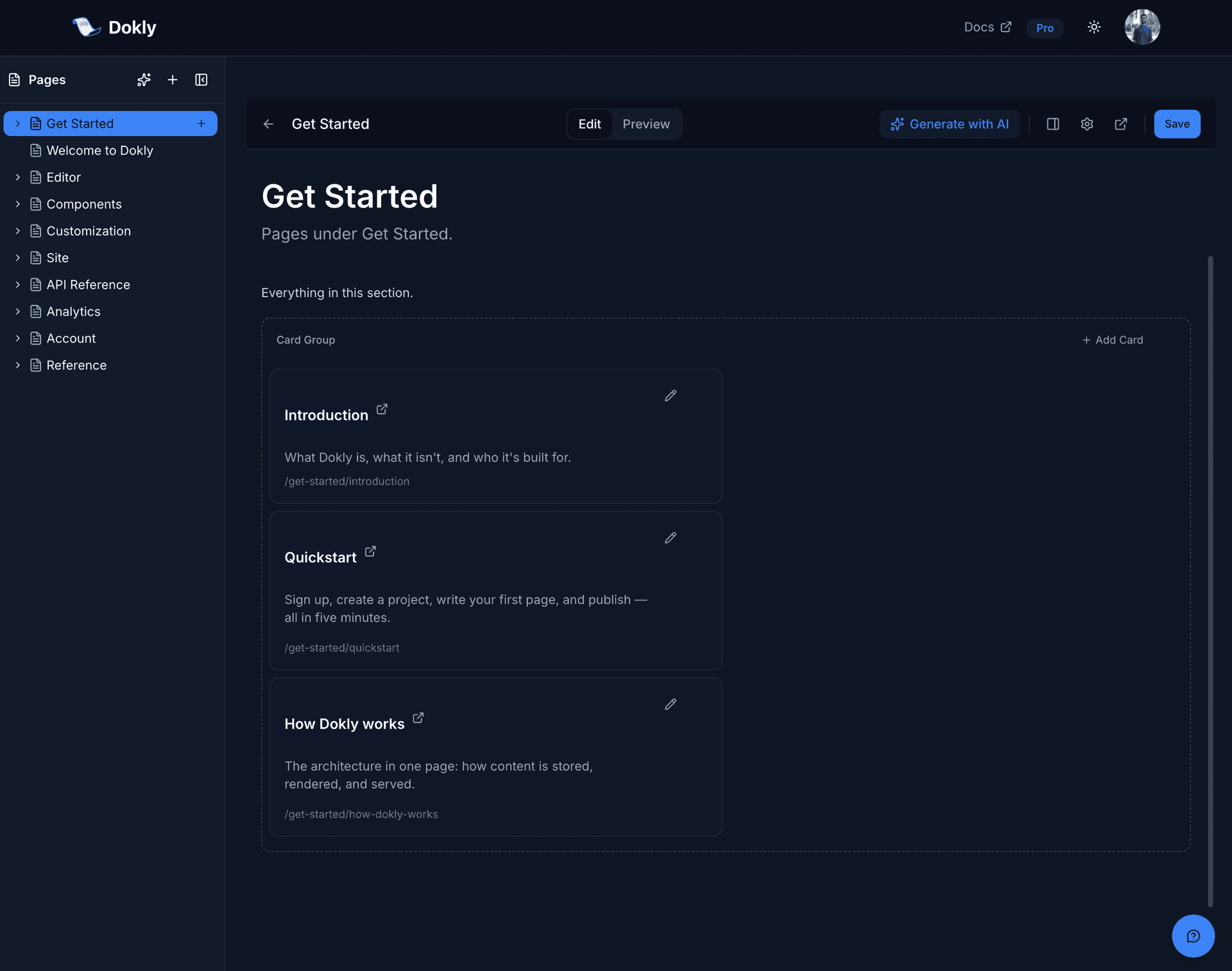Screen dimensions: 1232x971
Task: Click the Get Started page heading
Action: [x=349, y=196]
